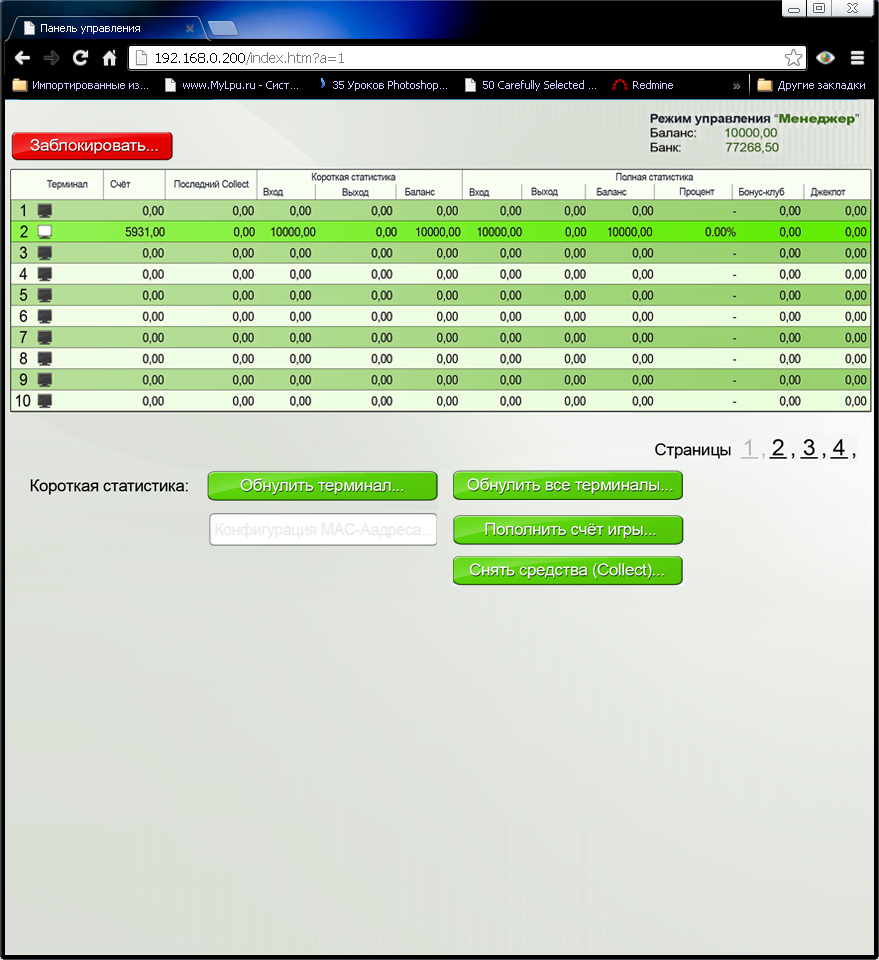Go to page 3 of terminals
Image resolution: width=879 pixels, height=960 pixels.
coord(809,448)
